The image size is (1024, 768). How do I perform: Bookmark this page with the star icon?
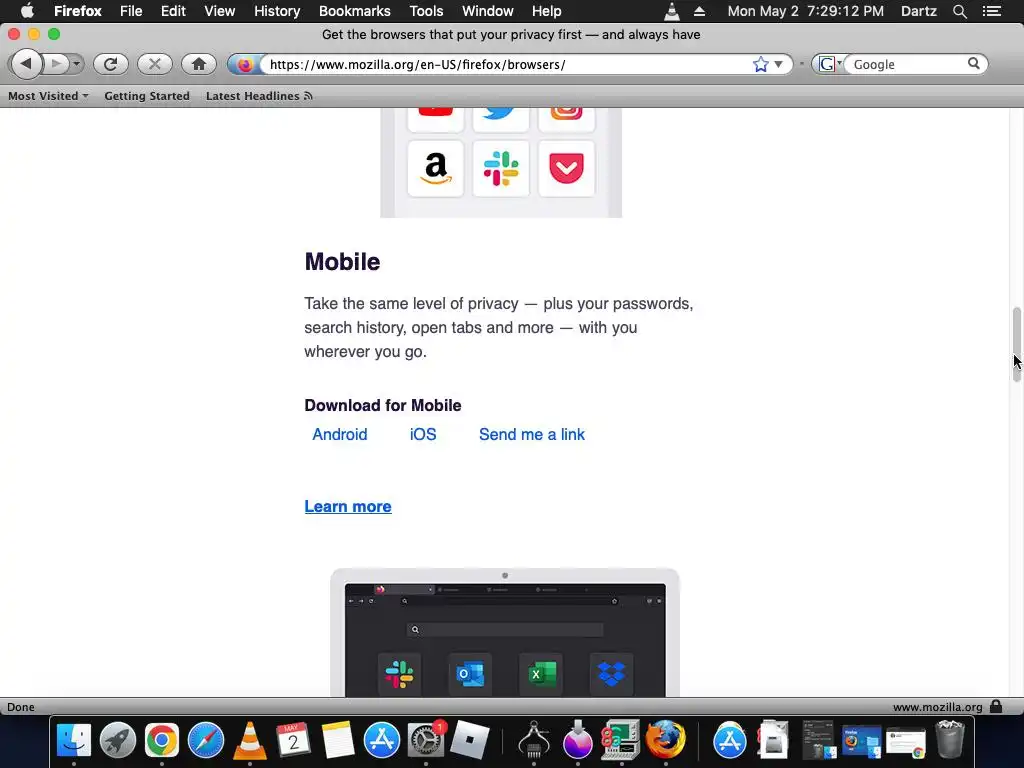click(x=760, y=64)
